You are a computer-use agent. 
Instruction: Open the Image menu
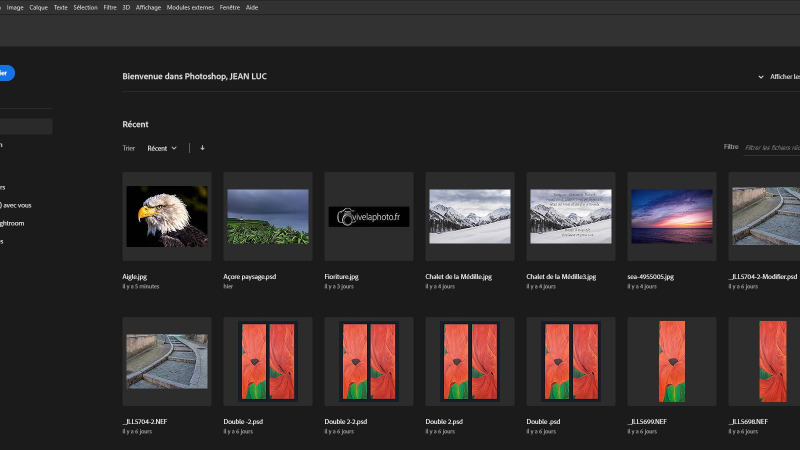(15, 7)
